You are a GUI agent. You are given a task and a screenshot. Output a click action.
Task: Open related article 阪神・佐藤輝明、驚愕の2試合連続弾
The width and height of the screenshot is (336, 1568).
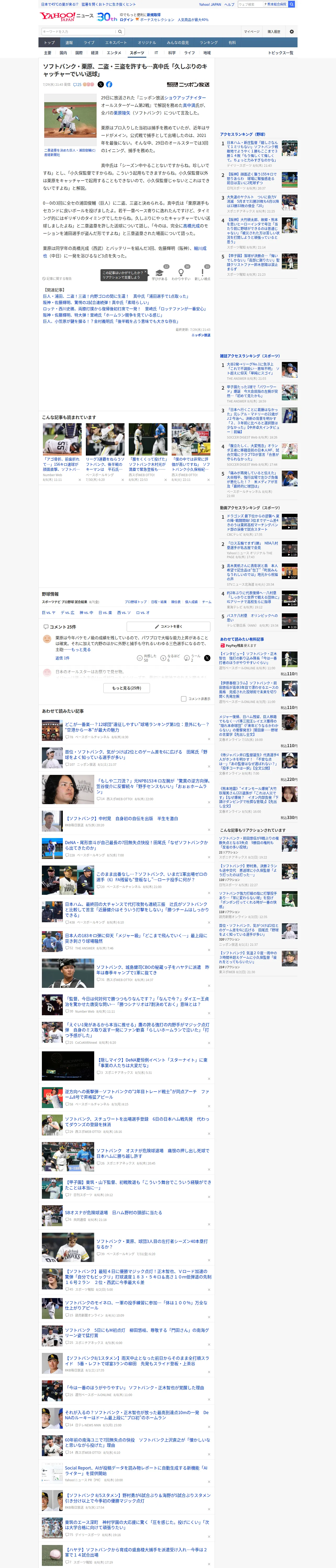(96, 303)
